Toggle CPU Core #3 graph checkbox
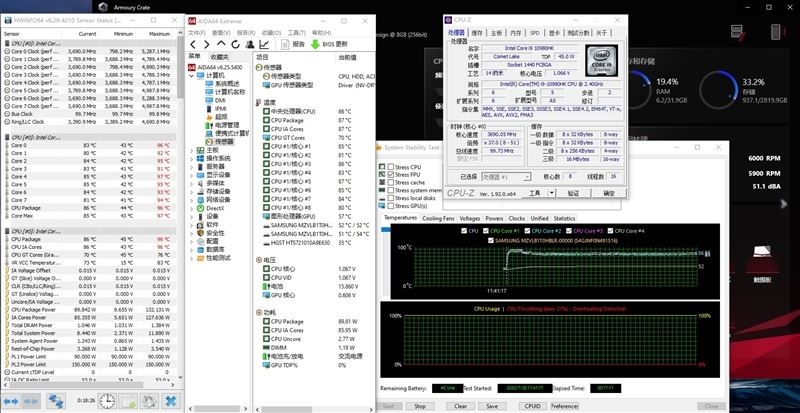800x413 pixels. [568, 231]
